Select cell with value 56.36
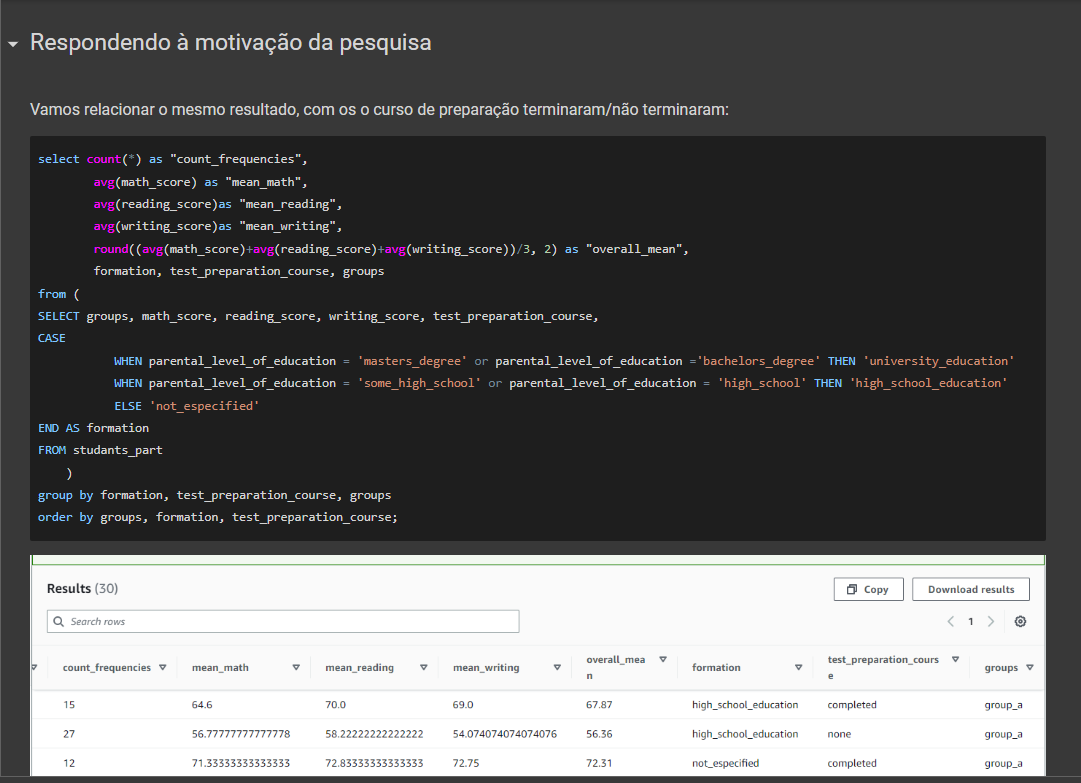The width and height of the screenshot is (1081, 783). [x=599, y=733]
